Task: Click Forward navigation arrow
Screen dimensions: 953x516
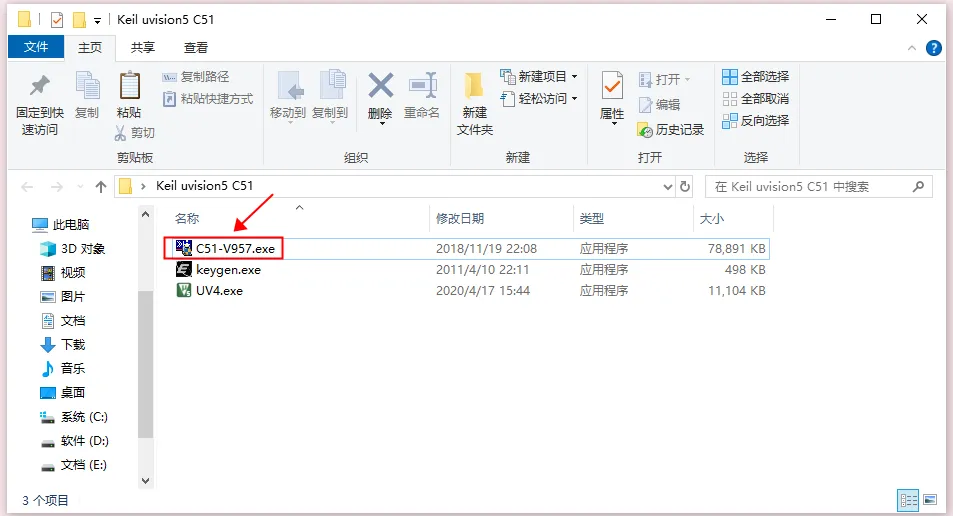Action: (x=57, y=187)
